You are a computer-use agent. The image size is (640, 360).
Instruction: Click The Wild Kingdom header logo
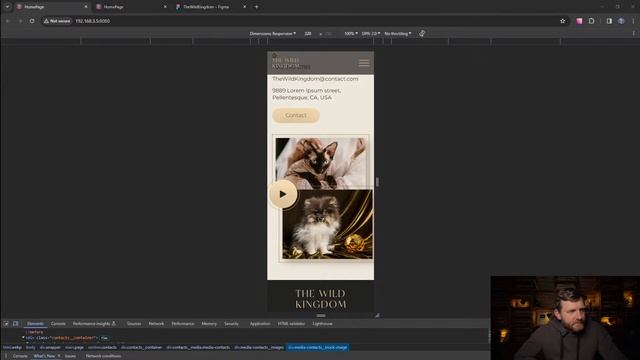coord(287,62)
